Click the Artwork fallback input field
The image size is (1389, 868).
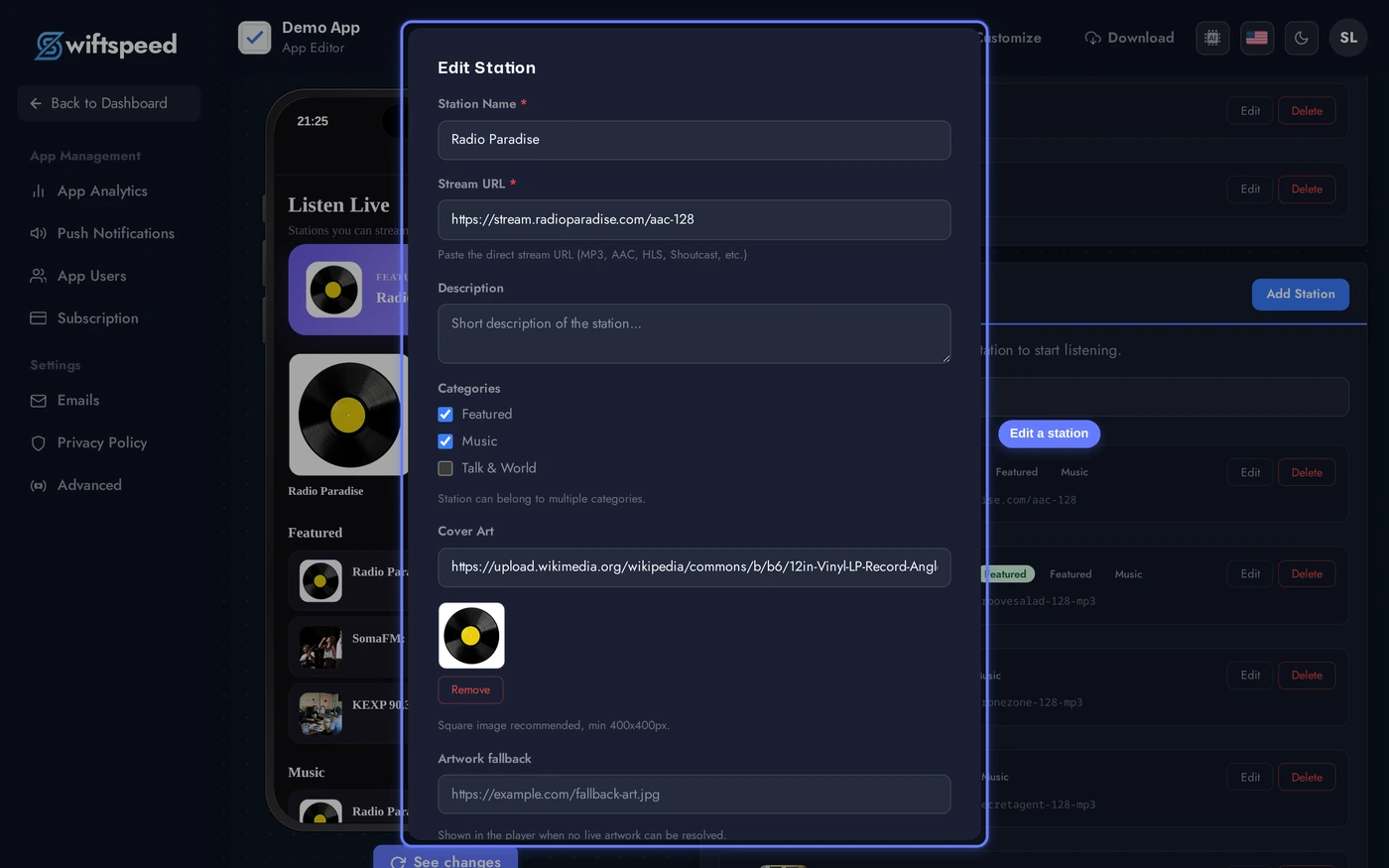click(x=694, y=795)
